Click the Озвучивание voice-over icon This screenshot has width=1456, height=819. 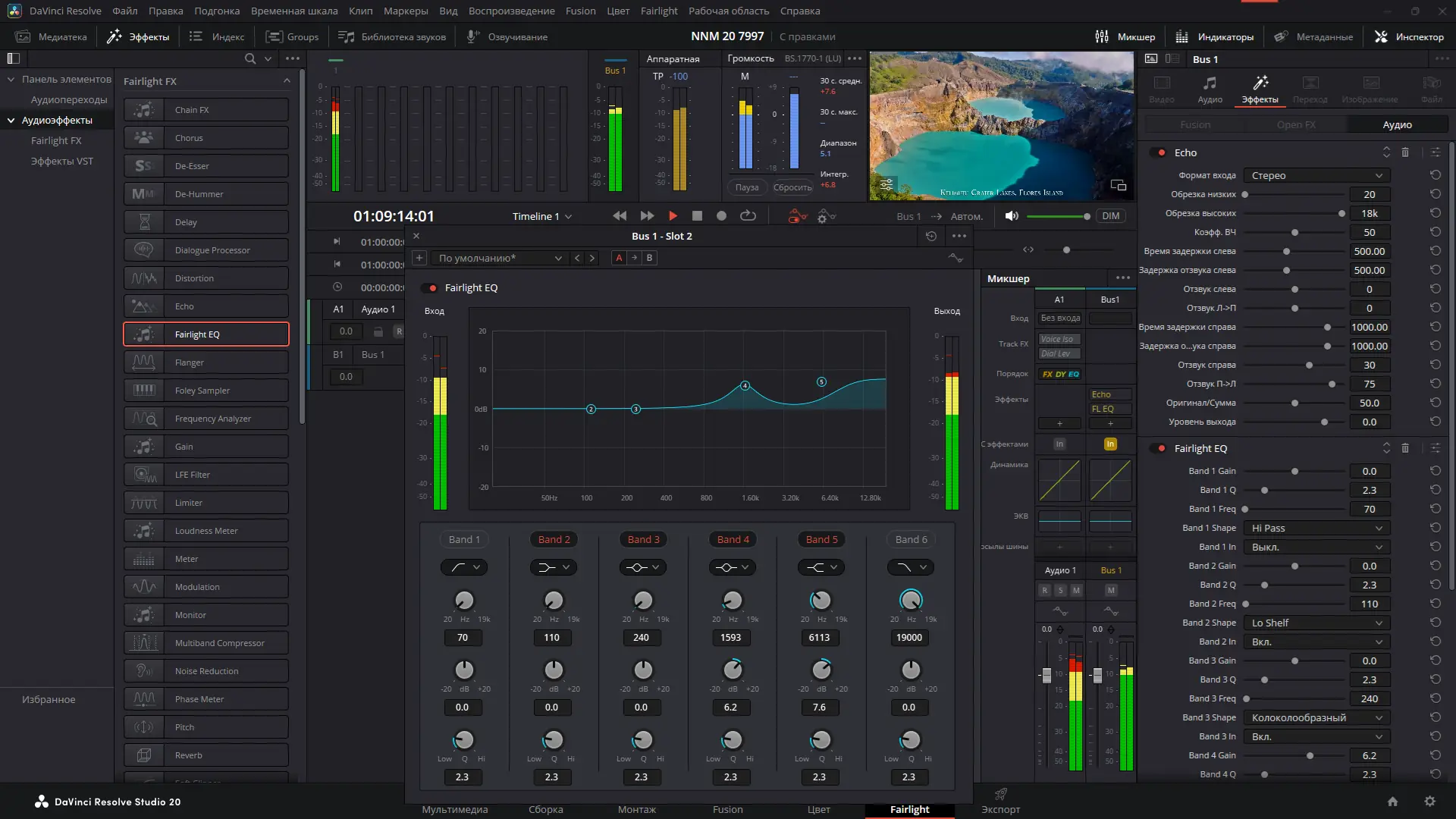(473, 36)
